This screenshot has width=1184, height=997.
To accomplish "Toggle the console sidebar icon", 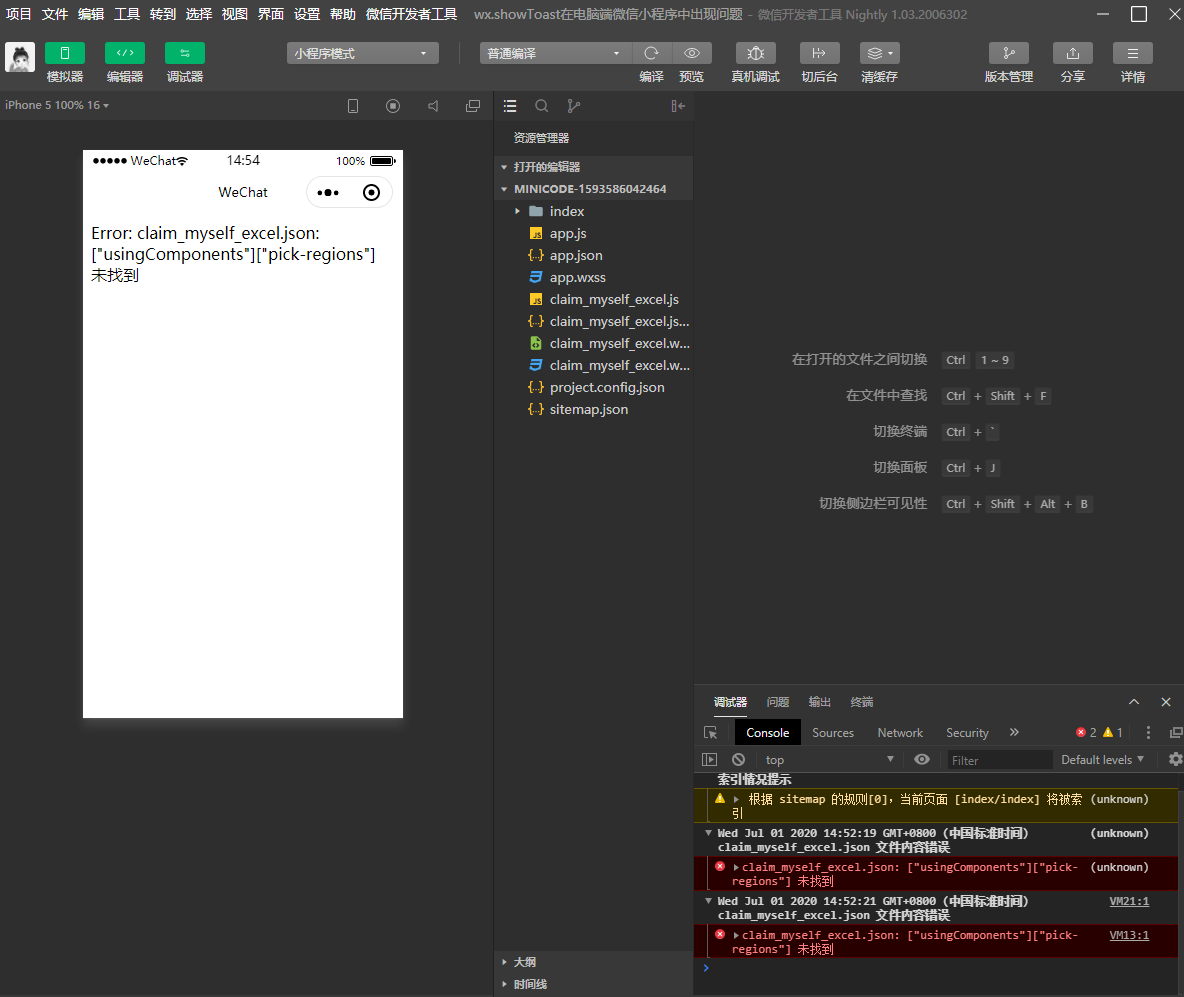I will click(710, 760).
